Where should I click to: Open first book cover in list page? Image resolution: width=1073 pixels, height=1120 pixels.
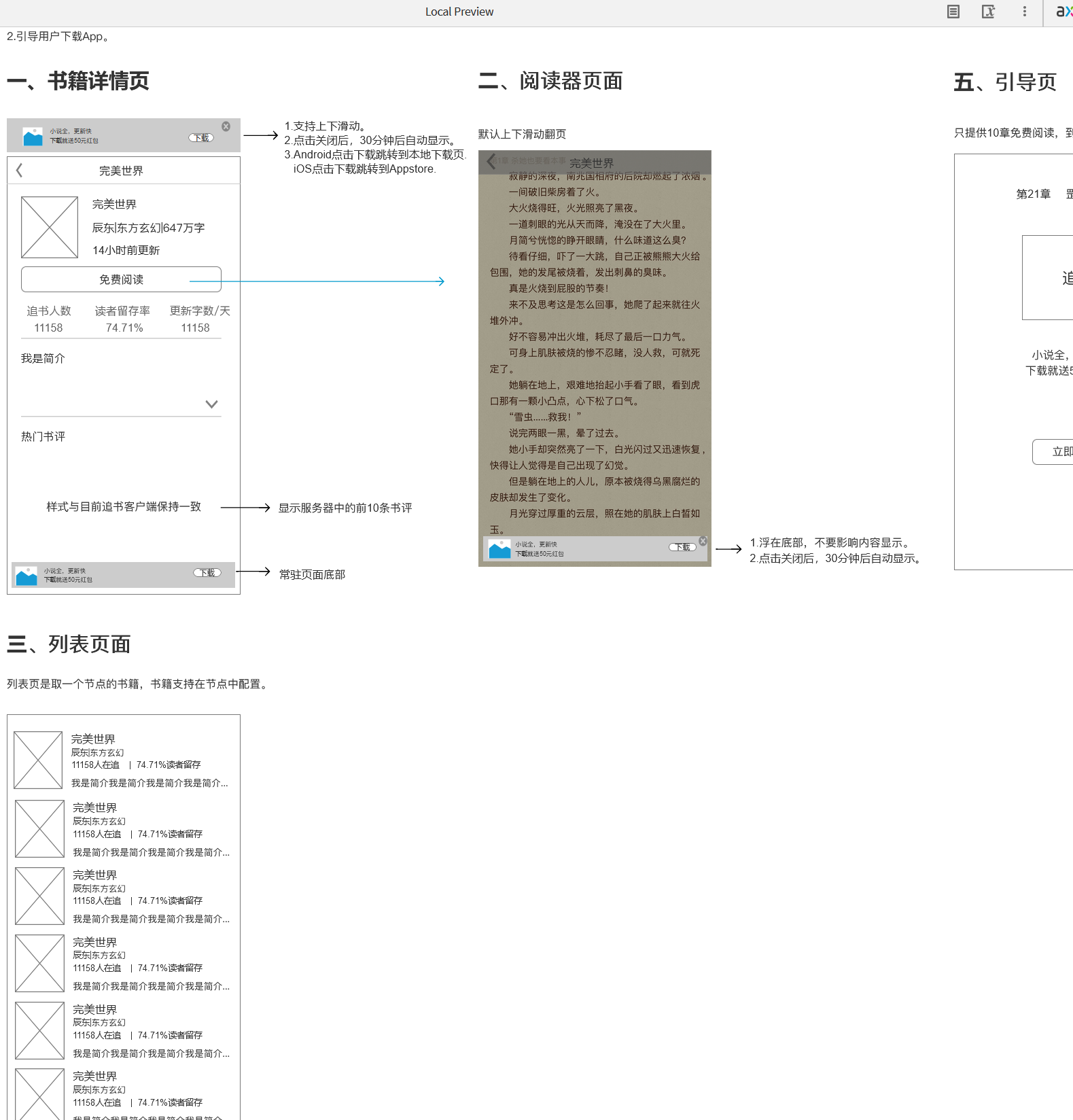pos(38,760)
